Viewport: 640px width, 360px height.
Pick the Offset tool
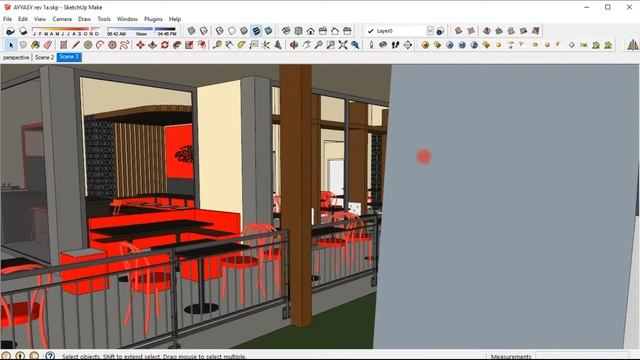(202, 45)
